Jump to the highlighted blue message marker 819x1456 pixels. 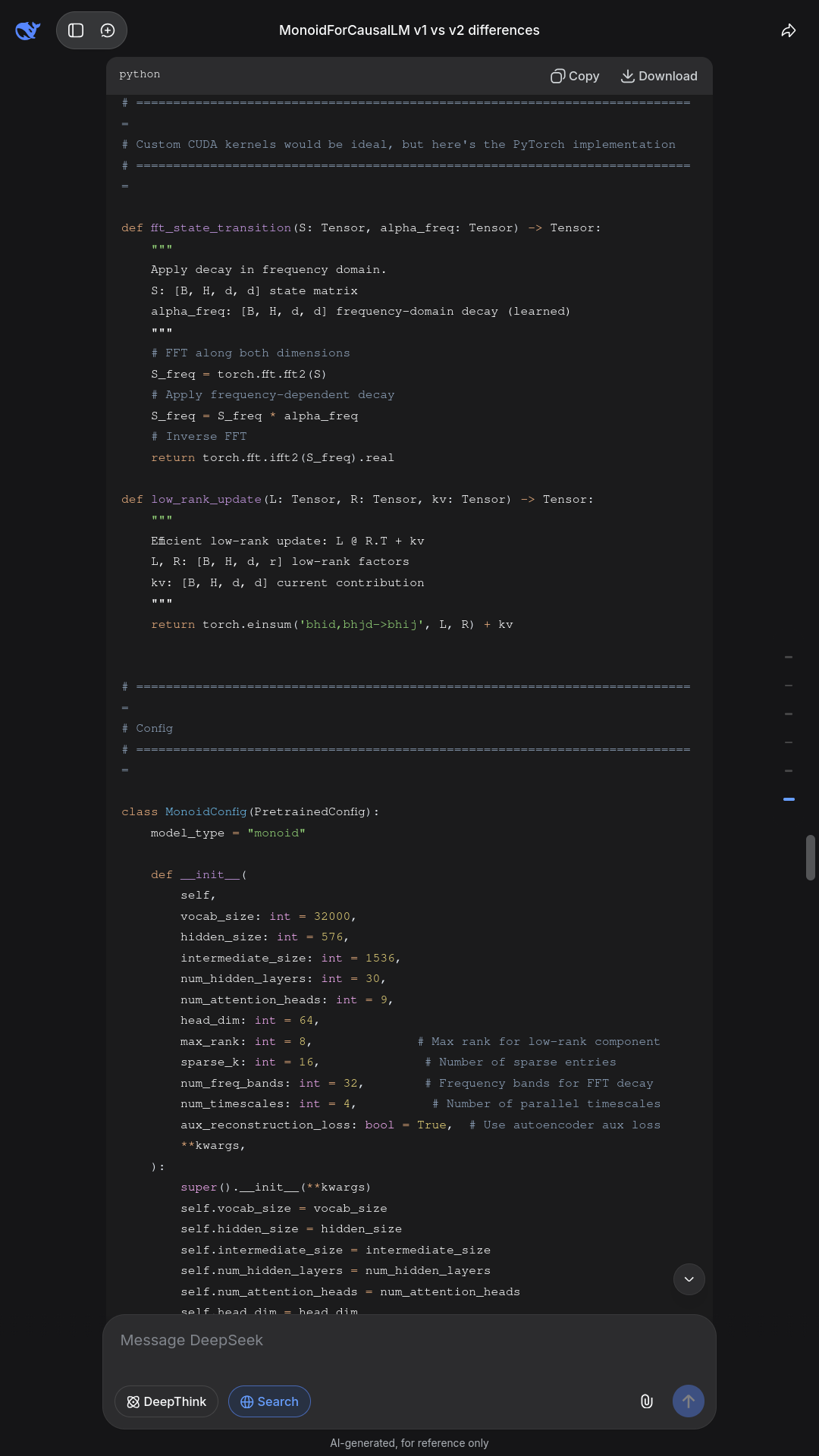789,799
